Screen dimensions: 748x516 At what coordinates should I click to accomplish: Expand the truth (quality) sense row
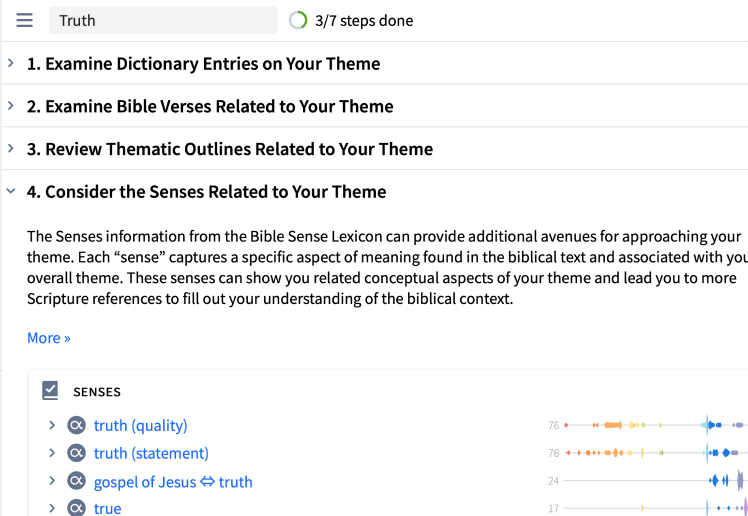(x=52, y=424)
